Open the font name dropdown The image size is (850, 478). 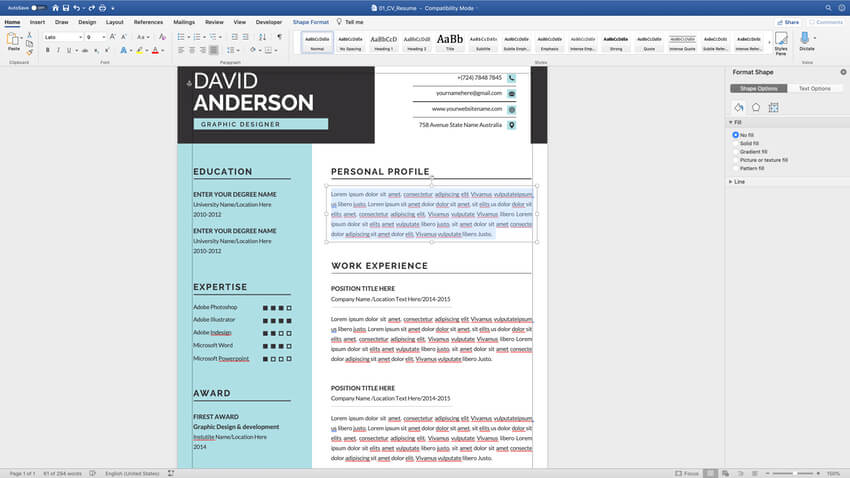[x=81, y=37]
